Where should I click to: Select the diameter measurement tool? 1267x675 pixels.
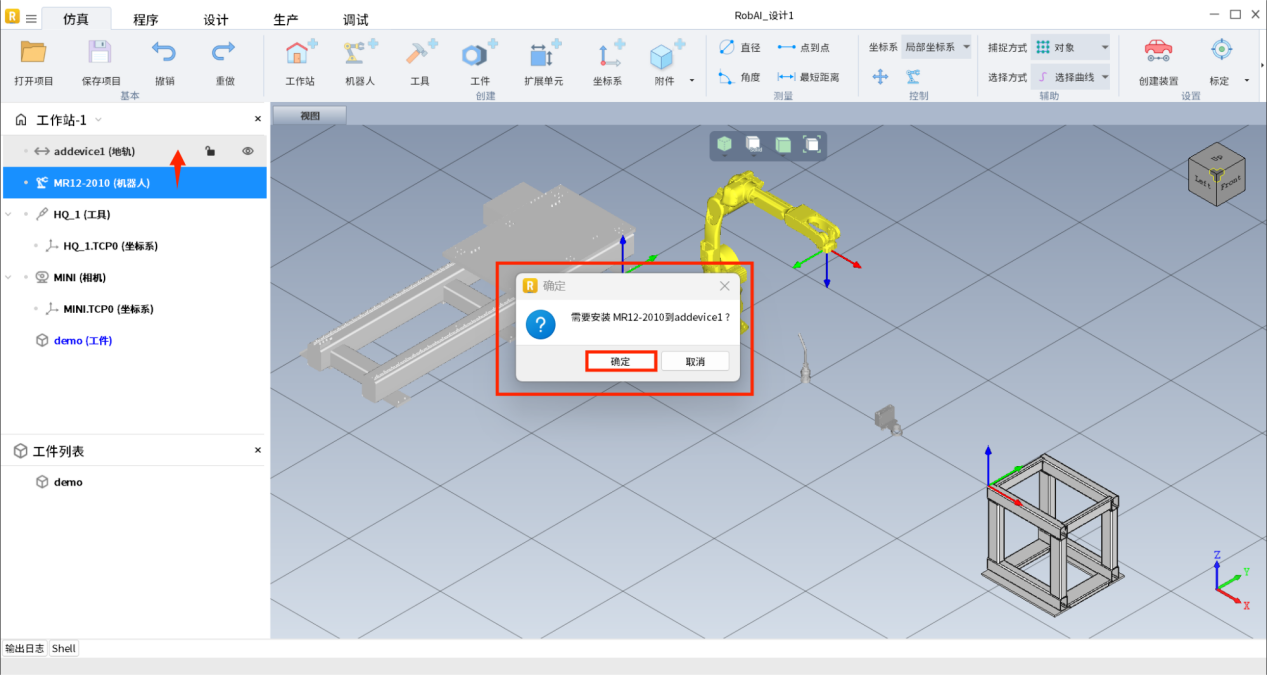(x=740, y=47)
